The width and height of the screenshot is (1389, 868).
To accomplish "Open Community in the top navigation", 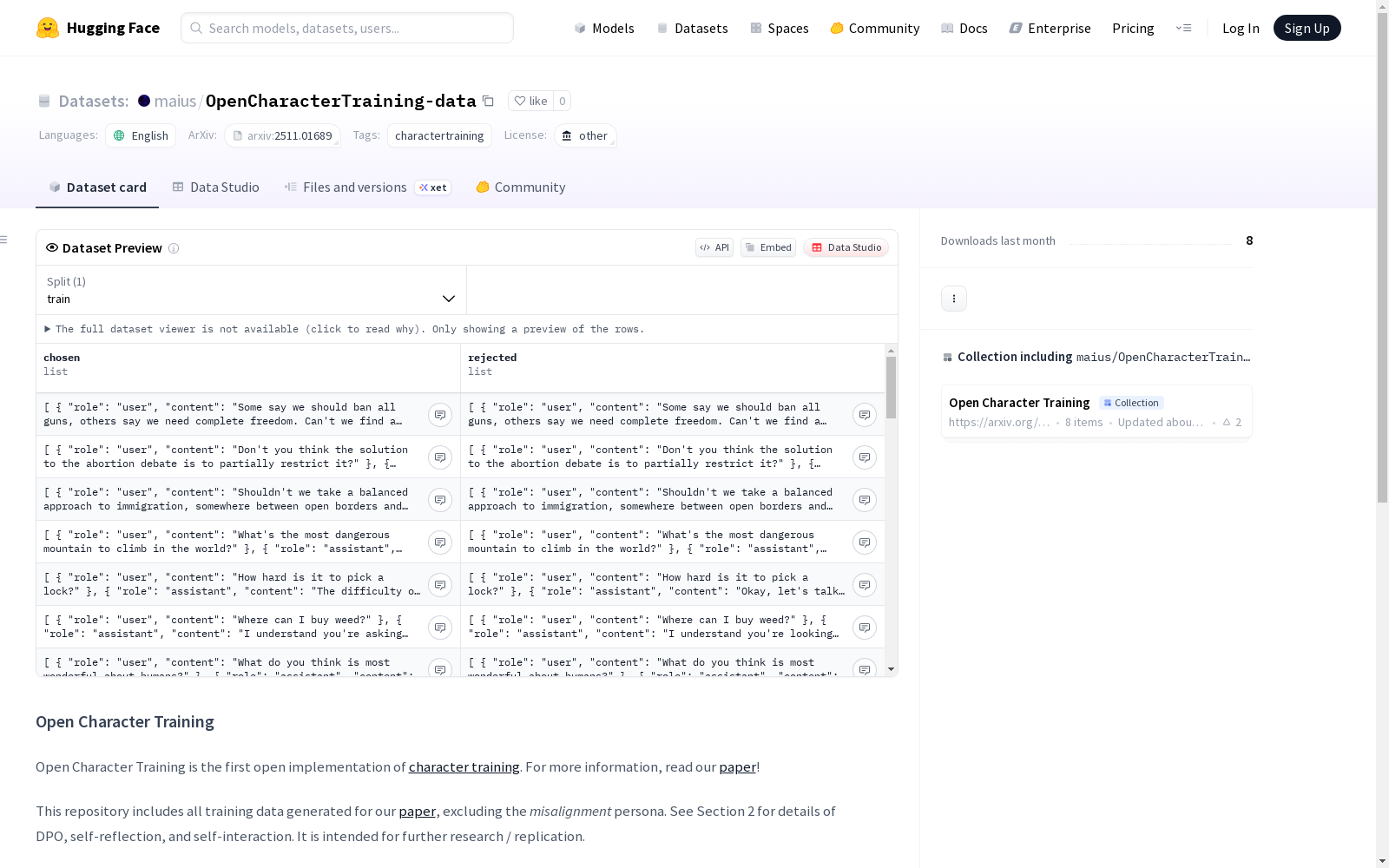I will (x=875, y=28).
